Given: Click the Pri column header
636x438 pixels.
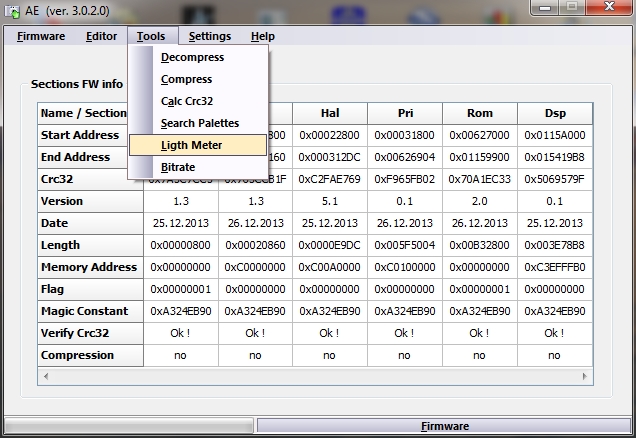Looking at the screenshot, I should (404, 114).
